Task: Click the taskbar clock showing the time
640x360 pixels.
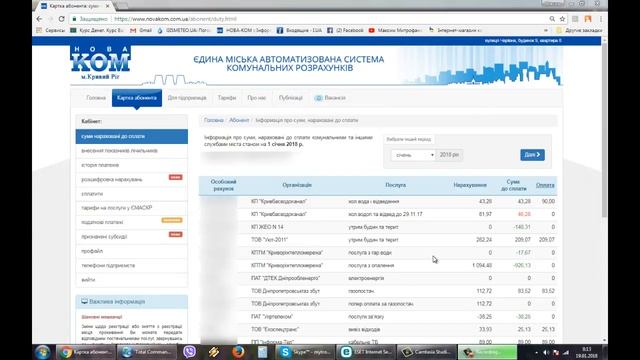Action: pyautogui.click(x=587, y=352)
